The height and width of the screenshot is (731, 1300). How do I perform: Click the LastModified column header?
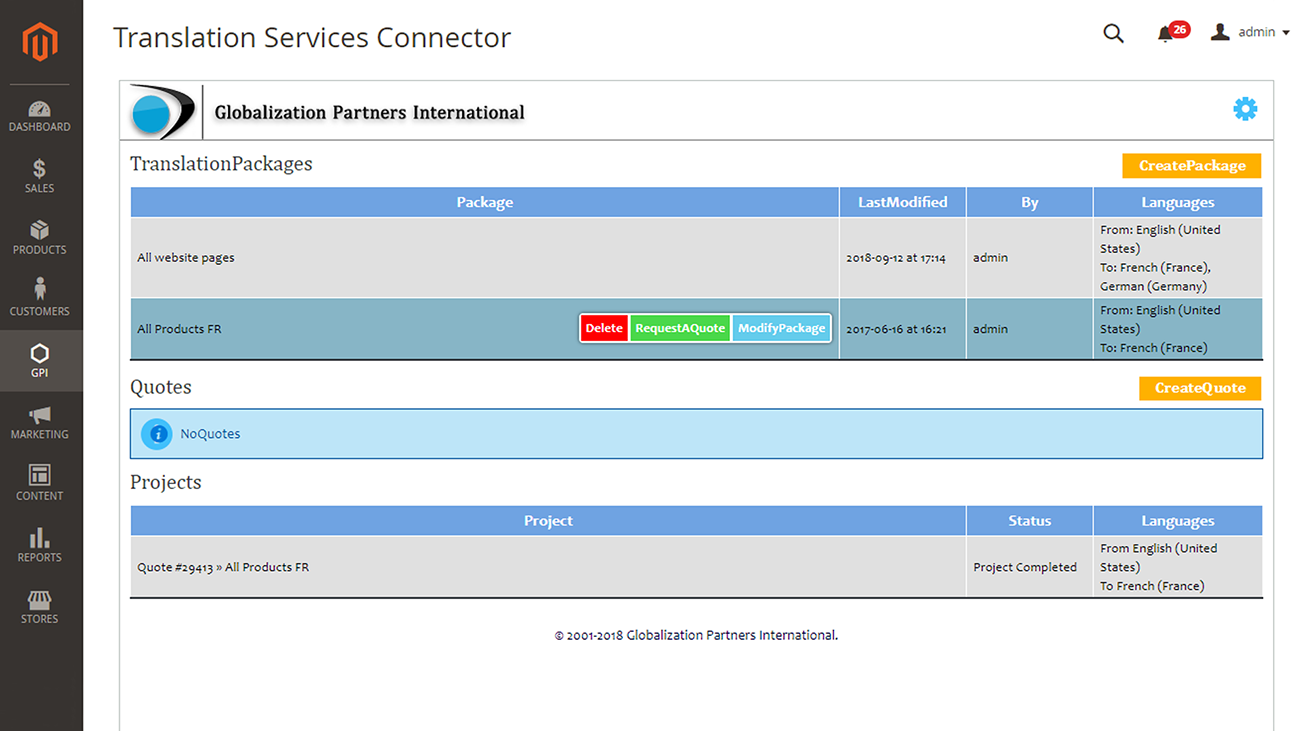pos(903,202)
